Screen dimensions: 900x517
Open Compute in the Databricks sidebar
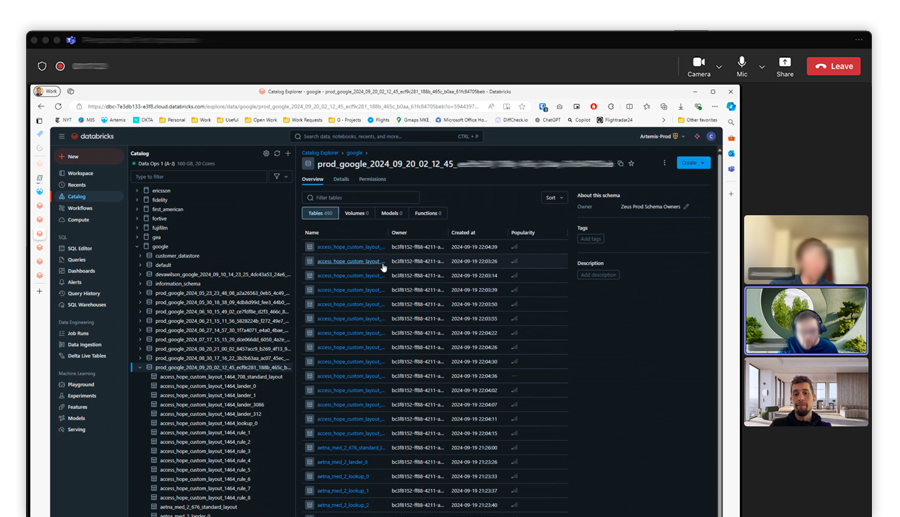click(x=78, y=220)
